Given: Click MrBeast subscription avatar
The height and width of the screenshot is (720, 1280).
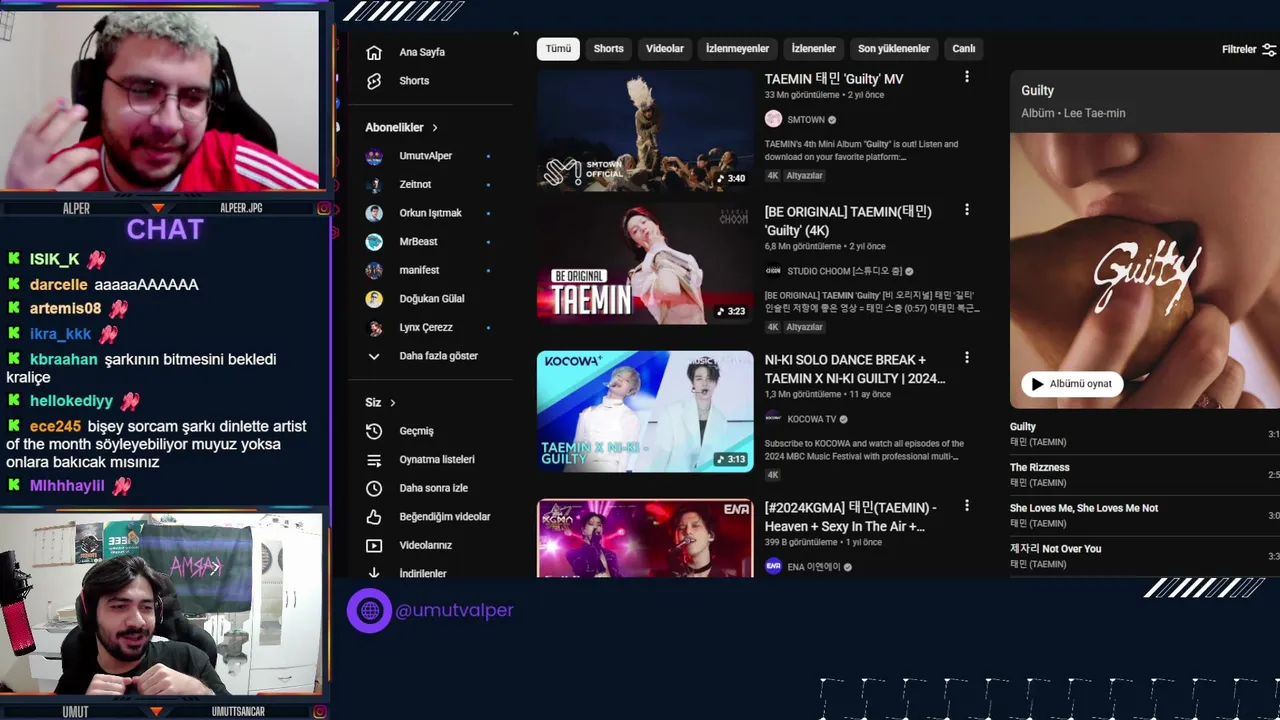Looking at the screenshot, I should pos(374,242).
